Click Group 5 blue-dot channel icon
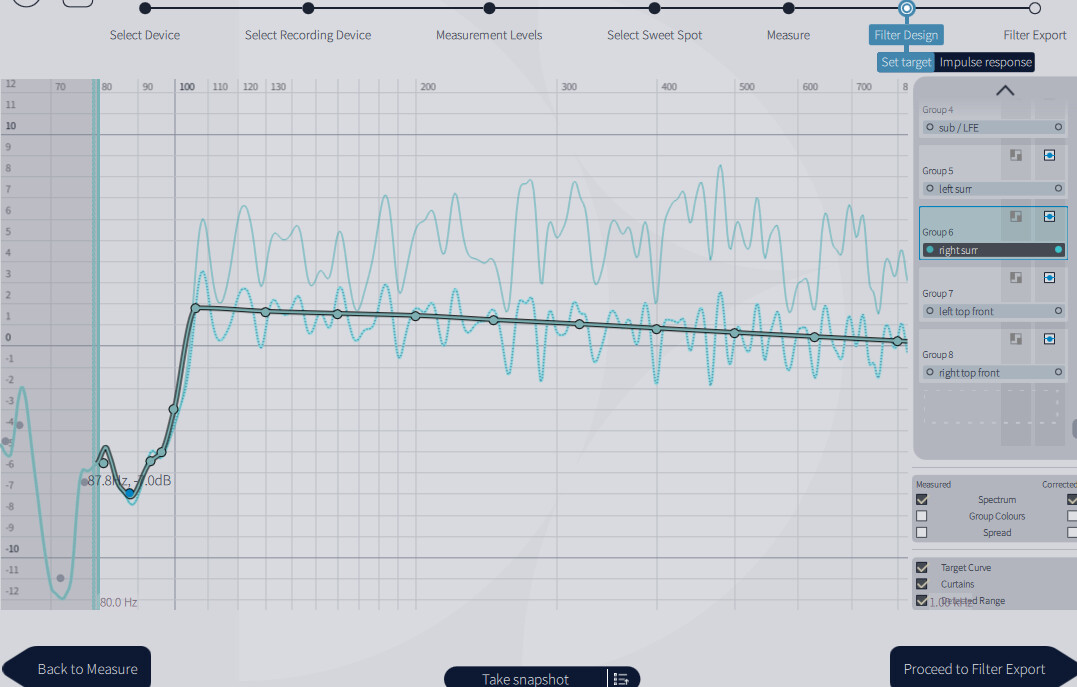This screenshot has height=687, width=1077. pos(1049,155)
